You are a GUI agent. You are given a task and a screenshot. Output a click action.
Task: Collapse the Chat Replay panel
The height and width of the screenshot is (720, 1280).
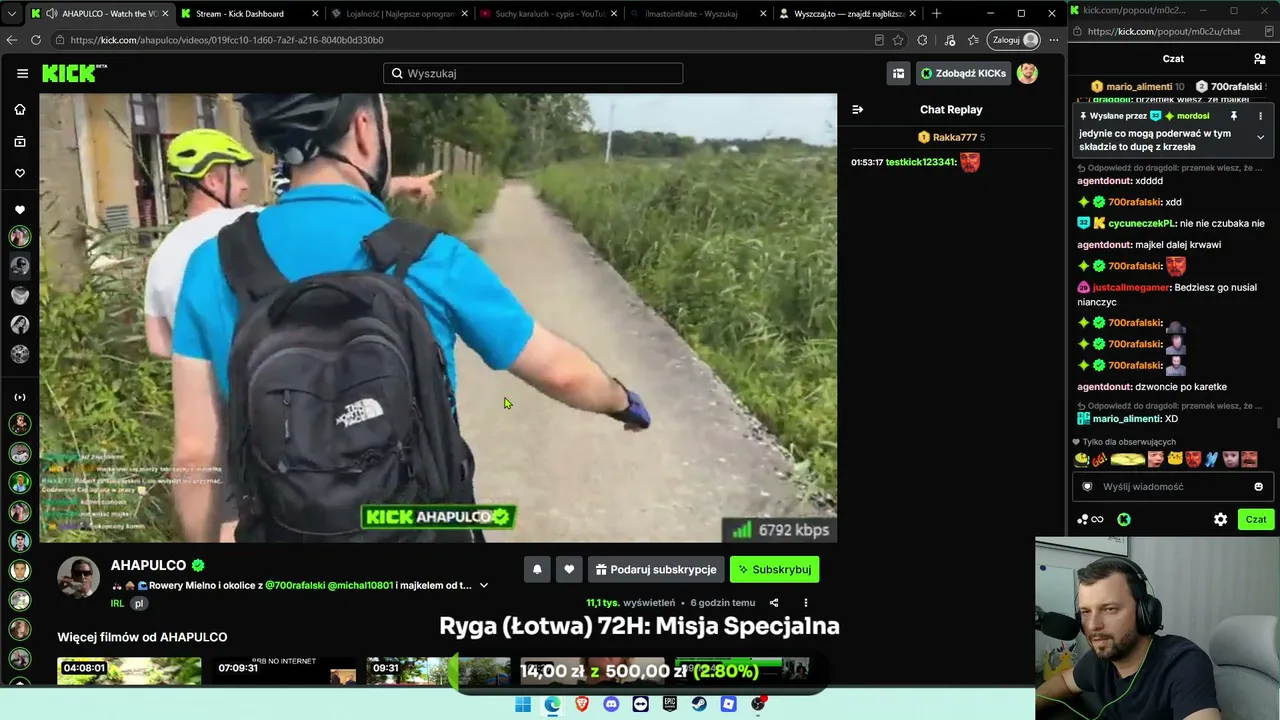pyautogui.click(x=857, y=110)
